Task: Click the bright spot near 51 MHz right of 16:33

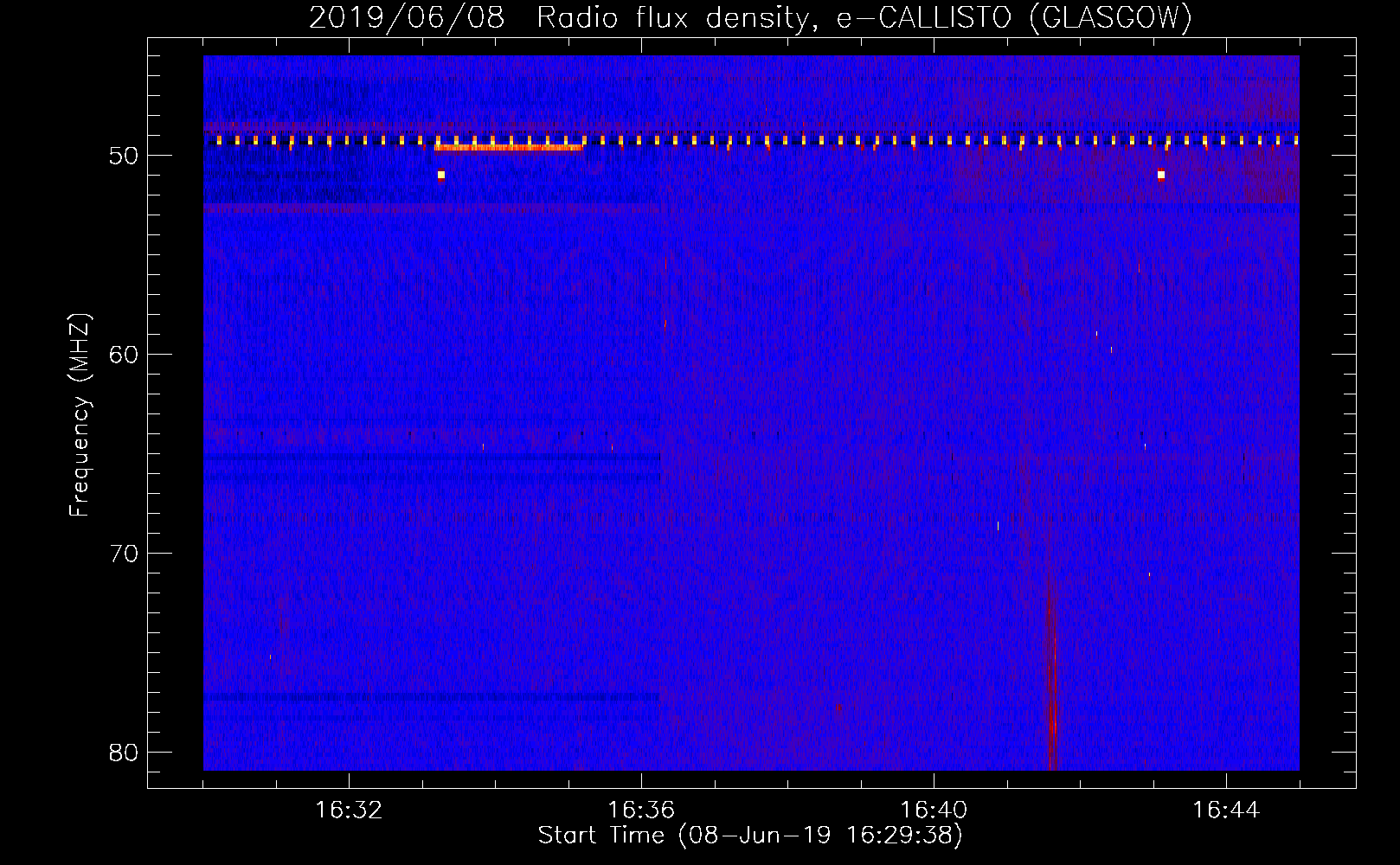Action: pyautogui.click(x=441, y=175)
